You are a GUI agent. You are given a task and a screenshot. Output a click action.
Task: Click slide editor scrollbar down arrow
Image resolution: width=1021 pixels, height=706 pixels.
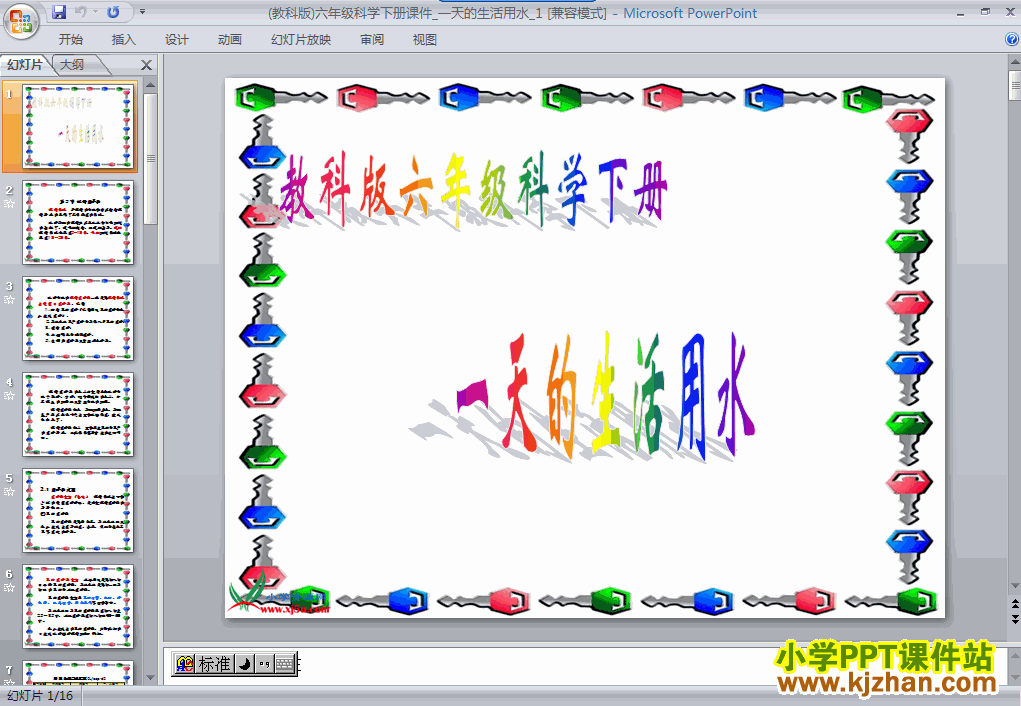tap(1014, 586)
